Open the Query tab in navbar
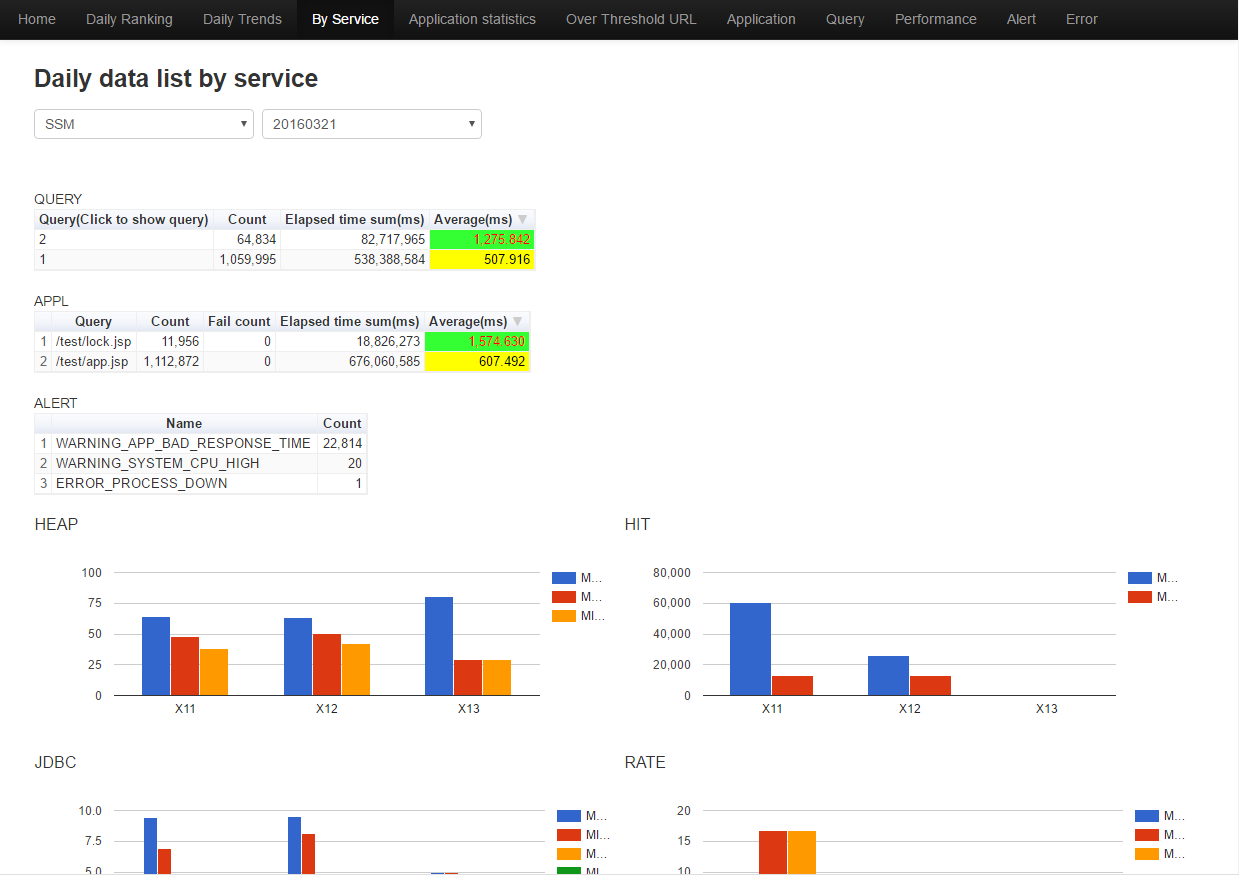The width and height of the screenshot is (1239, 875). click(845, 19)
